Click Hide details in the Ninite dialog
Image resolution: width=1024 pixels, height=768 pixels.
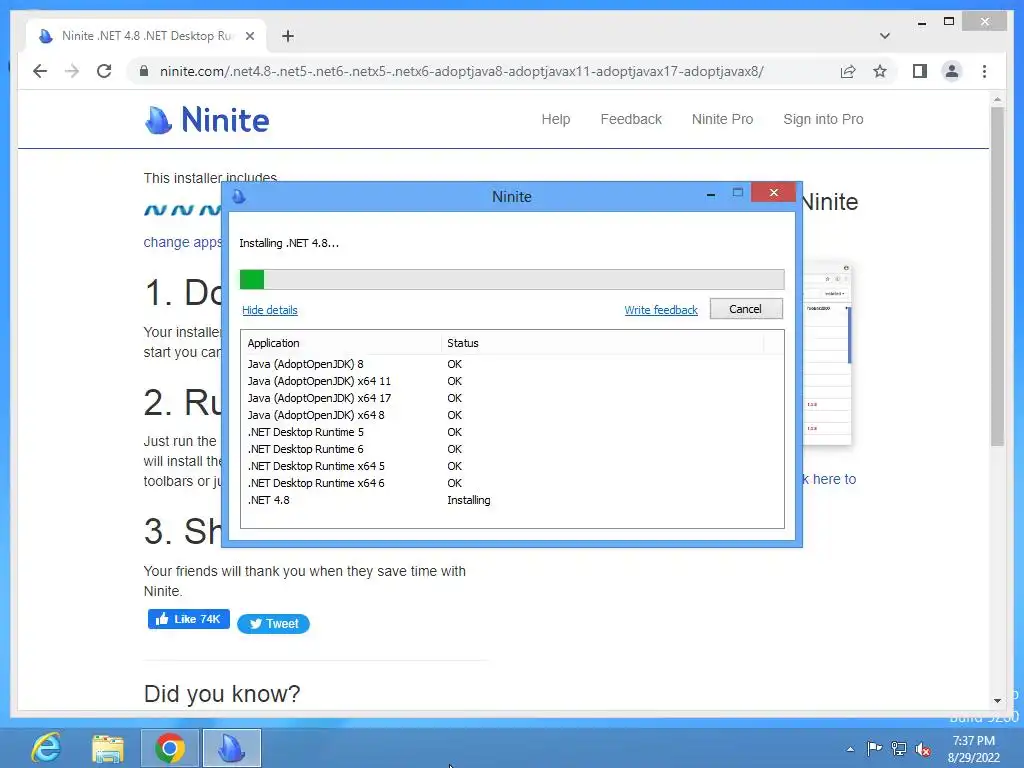(x=270, y=310)
